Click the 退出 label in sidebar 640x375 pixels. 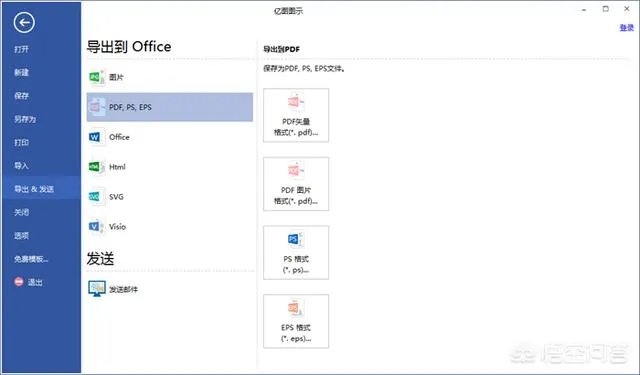tap(35, 282)
